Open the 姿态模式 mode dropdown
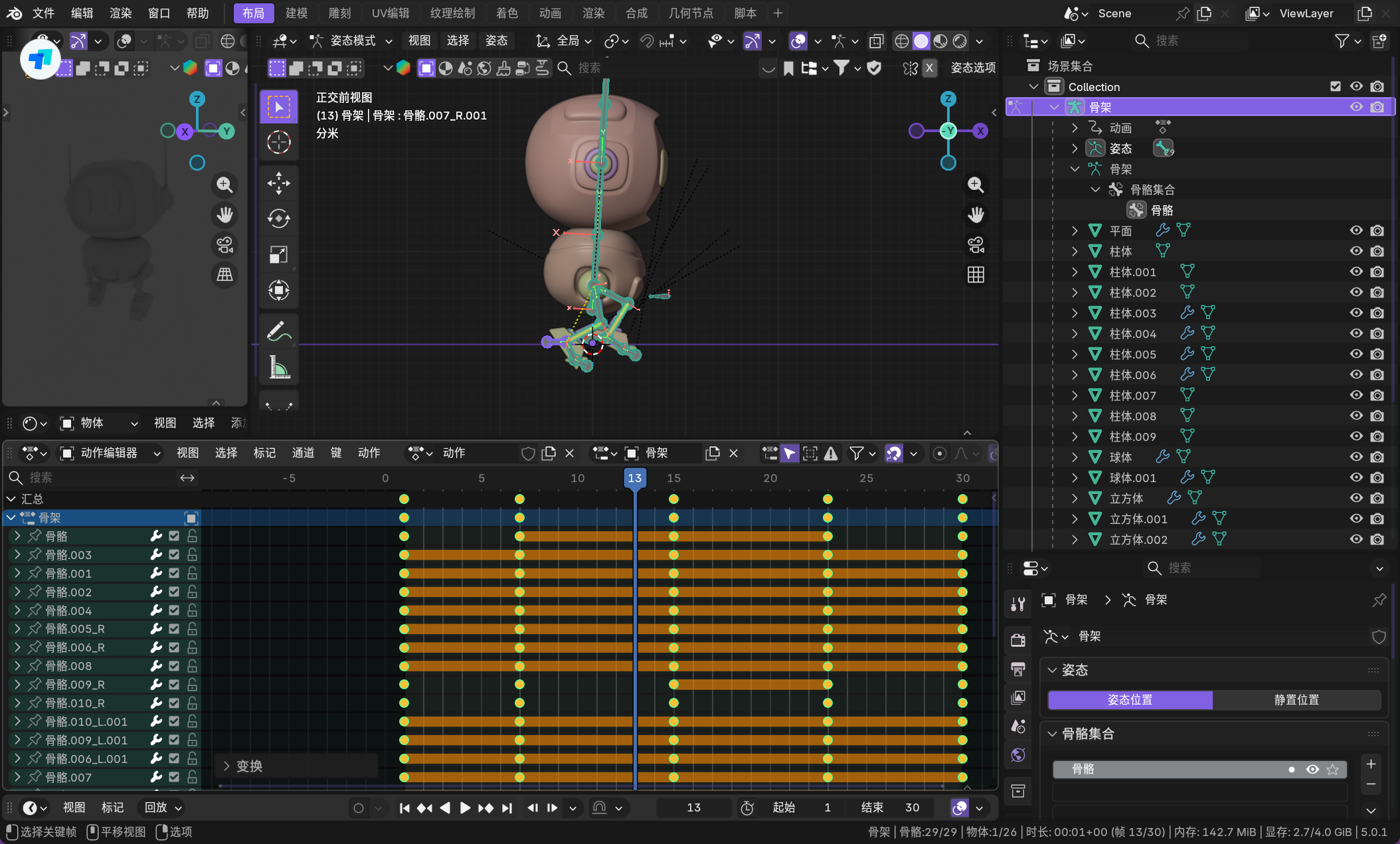The image size is (1400, 844). (352, 41)
